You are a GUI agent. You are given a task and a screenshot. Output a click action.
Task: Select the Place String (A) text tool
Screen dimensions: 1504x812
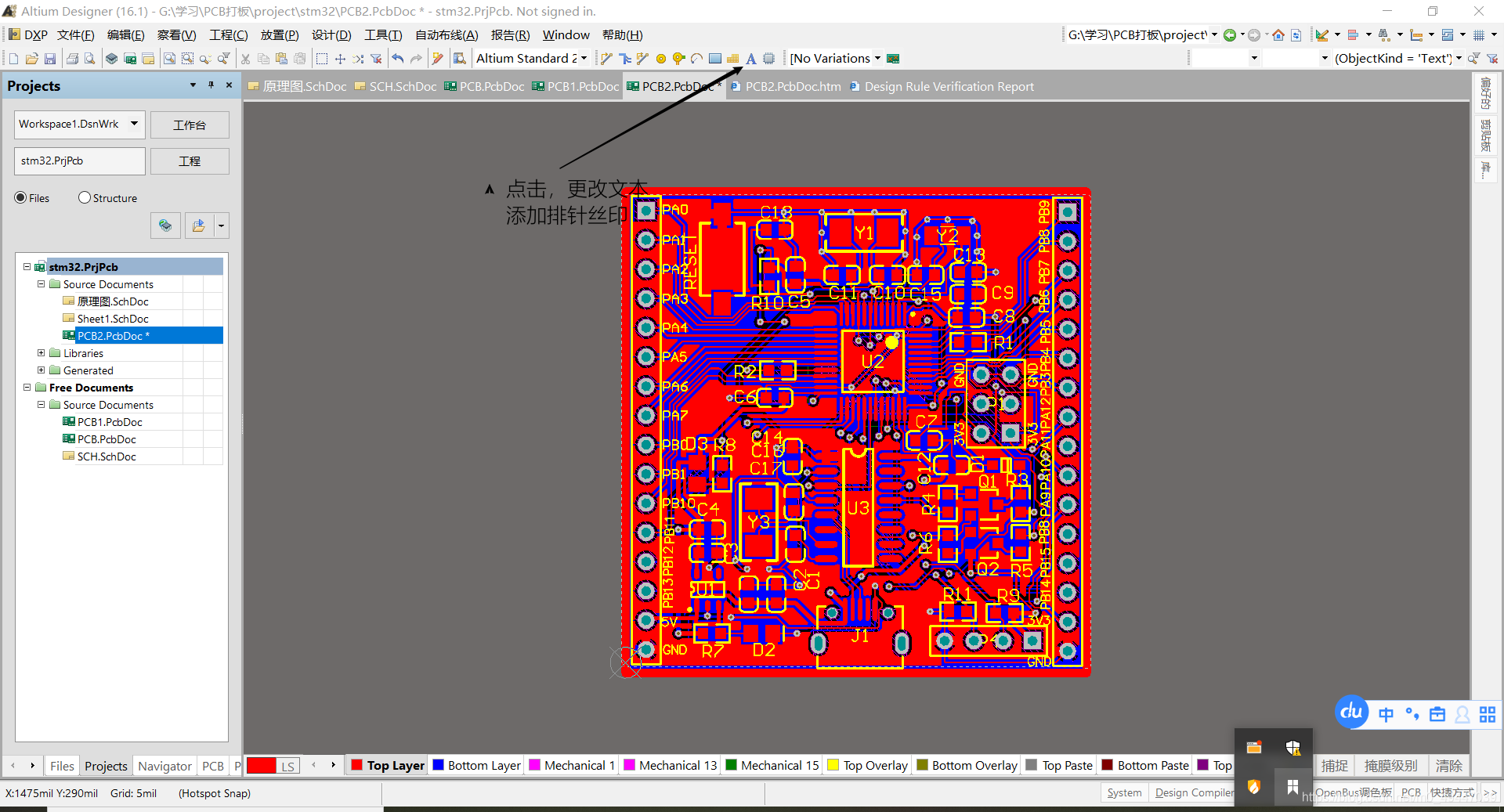coord(750,59)
